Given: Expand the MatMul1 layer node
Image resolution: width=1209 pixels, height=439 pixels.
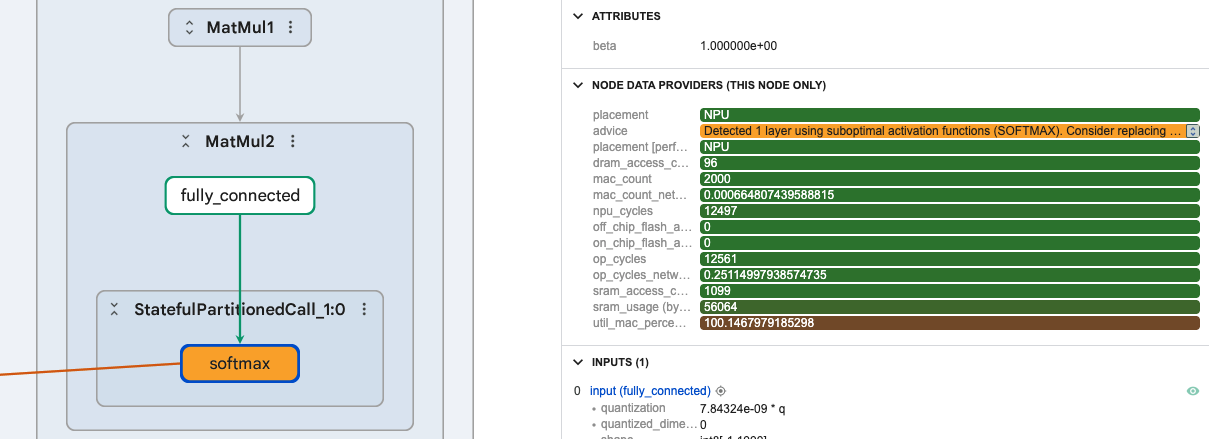Looking at the screenshot, I should coord(190,28).
